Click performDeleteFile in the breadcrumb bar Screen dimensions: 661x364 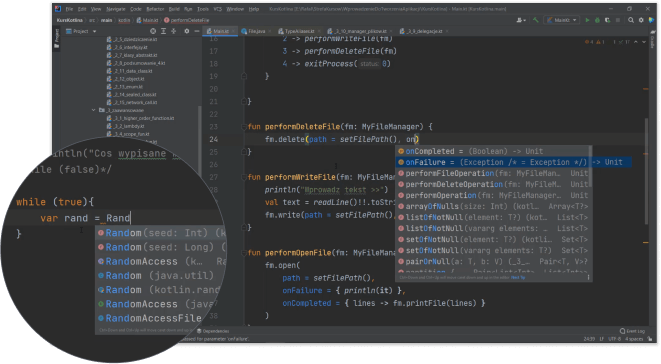pyautogui.click(x=186, y=20)
